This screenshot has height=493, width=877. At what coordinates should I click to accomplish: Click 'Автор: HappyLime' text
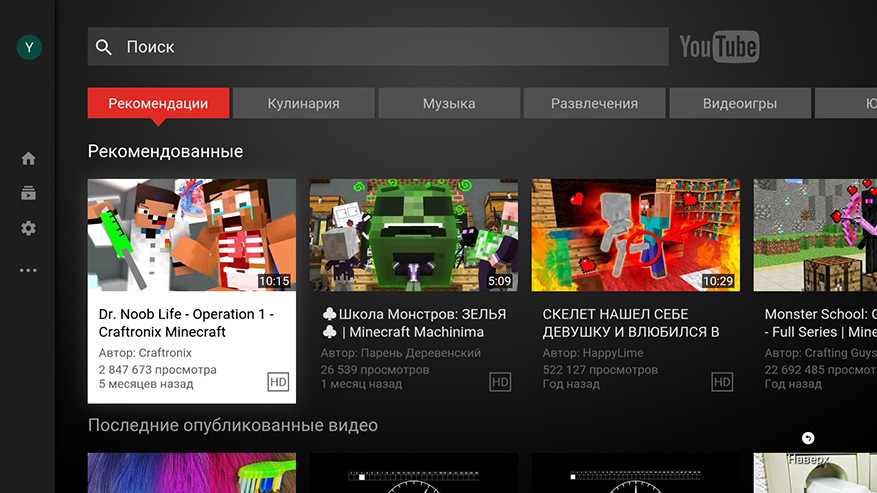coord(593,353)
